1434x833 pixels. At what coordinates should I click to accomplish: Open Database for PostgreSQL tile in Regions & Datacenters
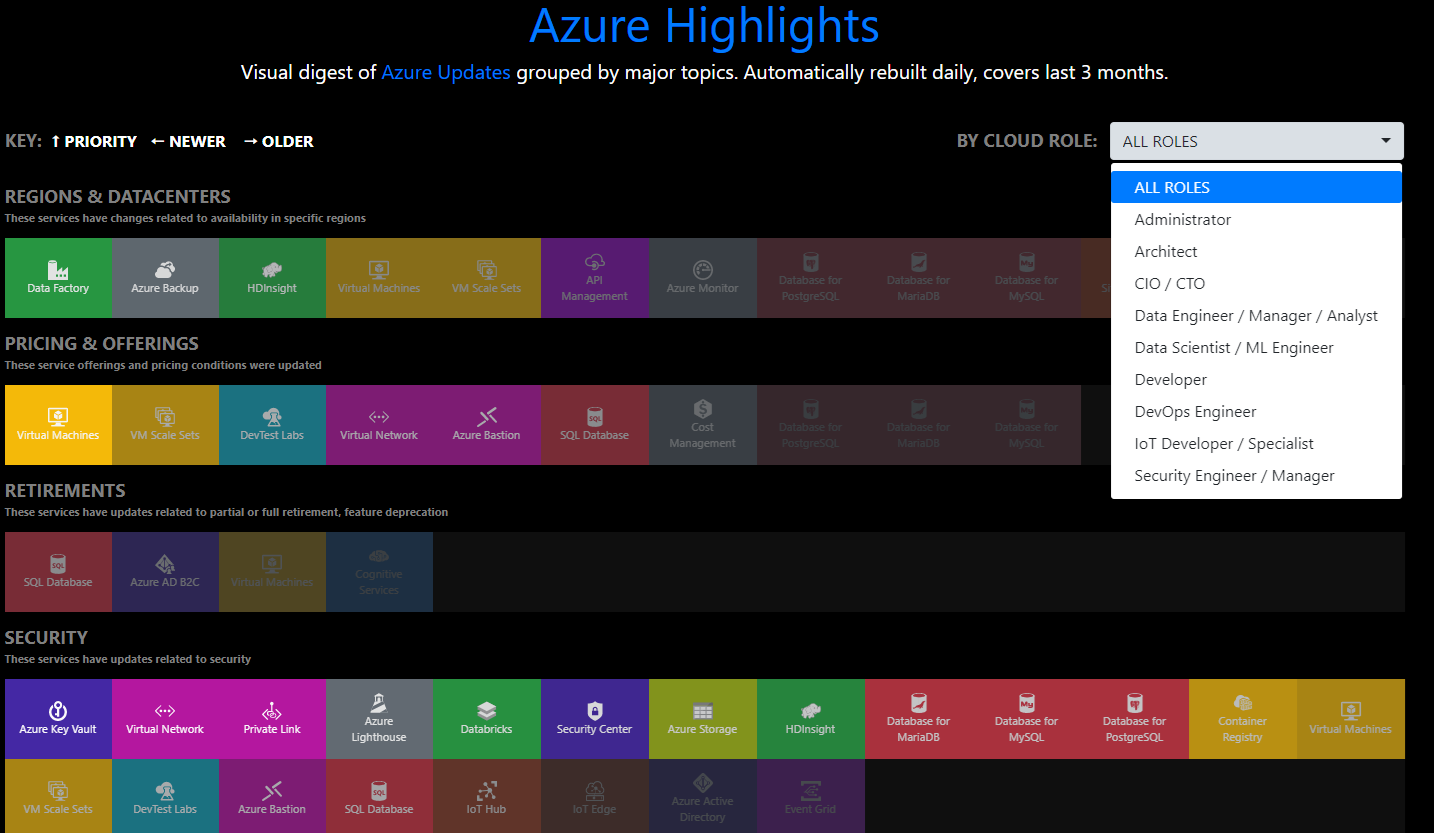coord(811,278)
